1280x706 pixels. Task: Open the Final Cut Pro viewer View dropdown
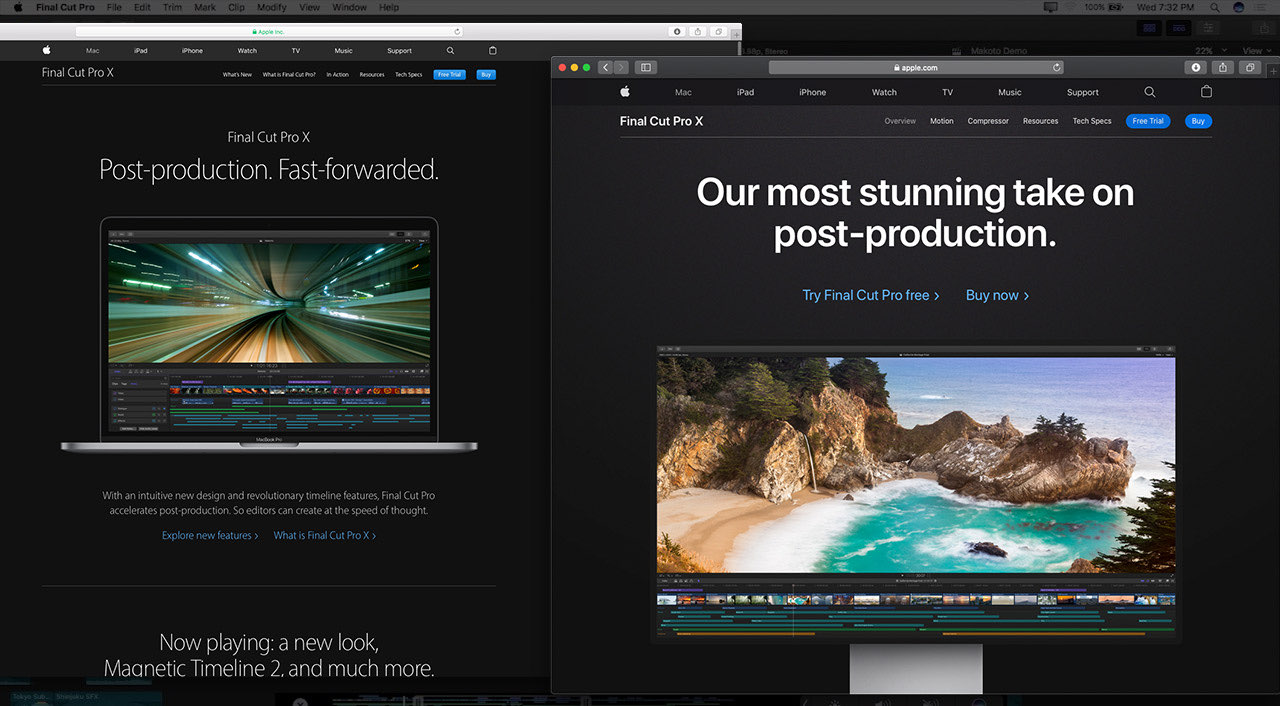coord(1256,51)
